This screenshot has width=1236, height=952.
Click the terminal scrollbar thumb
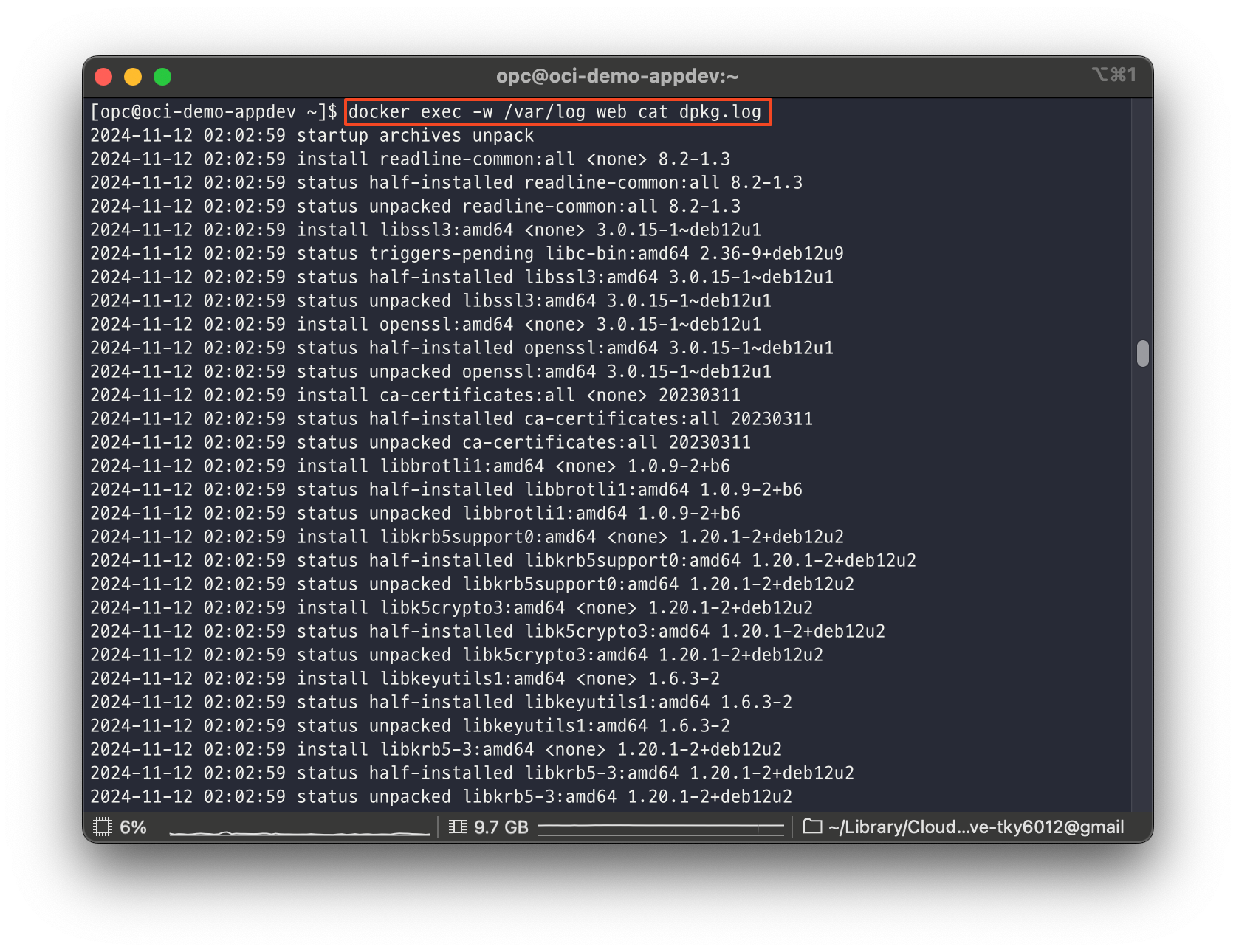pyautogui.click(x=1143, y=353)
